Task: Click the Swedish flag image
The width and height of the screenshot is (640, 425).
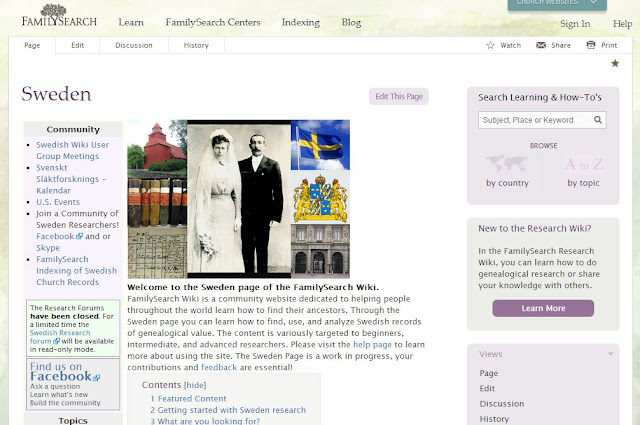Action: coord(320,145)
